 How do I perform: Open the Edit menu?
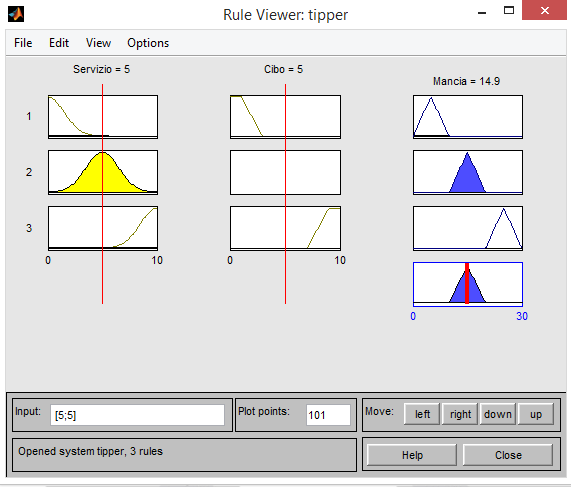pyautogui.click(x=59, y=43)
